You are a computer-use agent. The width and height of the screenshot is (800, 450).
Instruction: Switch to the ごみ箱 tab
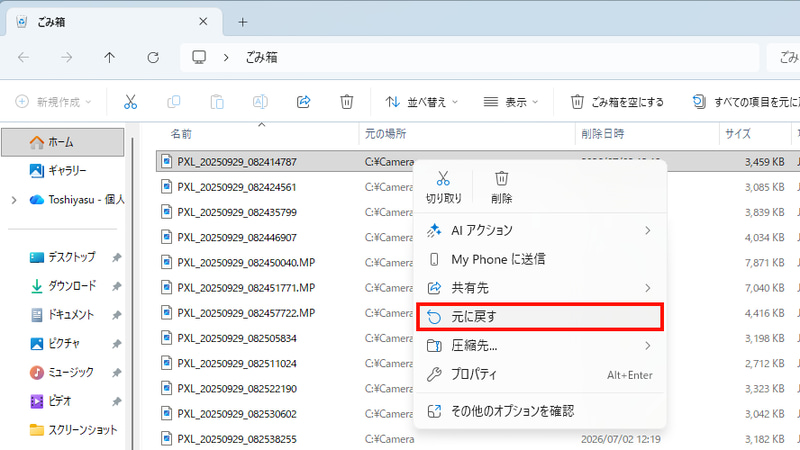113,22
